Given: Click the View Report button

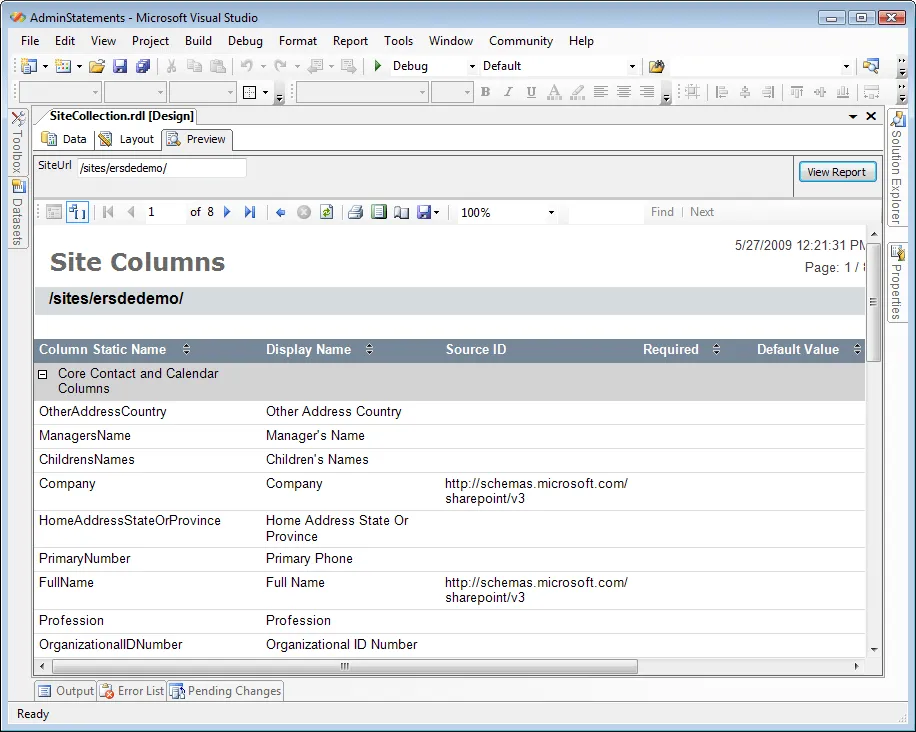Looking at the screenshot, I should coord(837,172).
